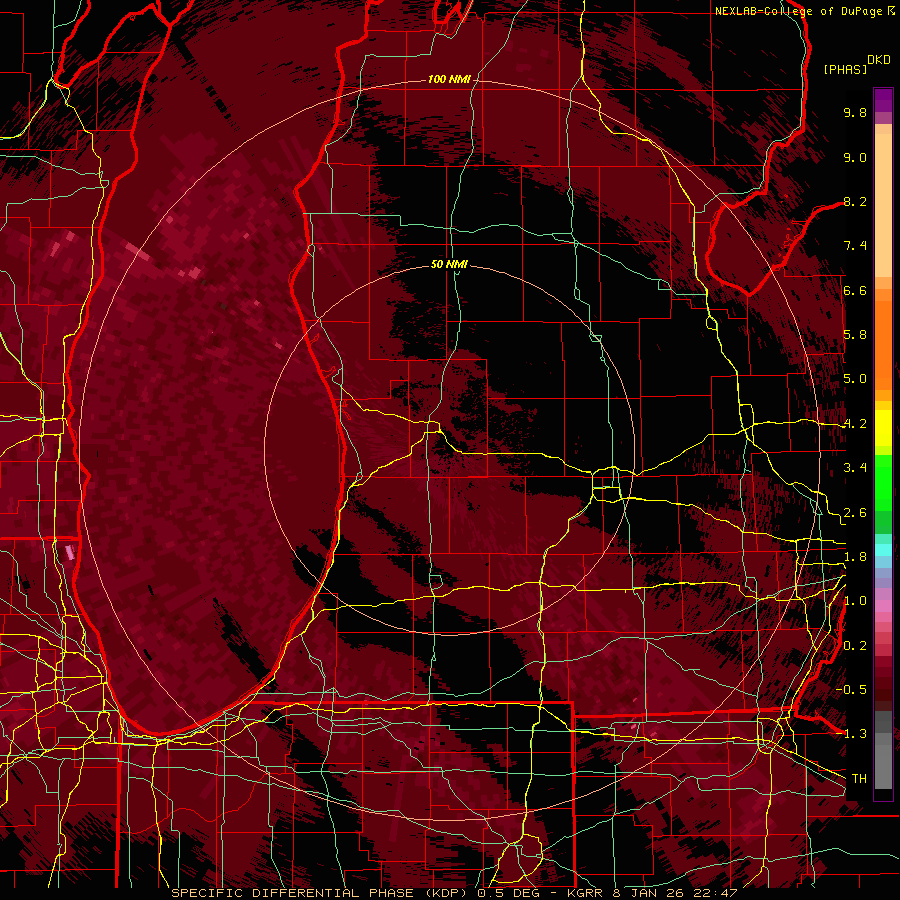The height and width of the screenshot is (900, 900).
Task: Click the DKD legend label
Action: 879,60
